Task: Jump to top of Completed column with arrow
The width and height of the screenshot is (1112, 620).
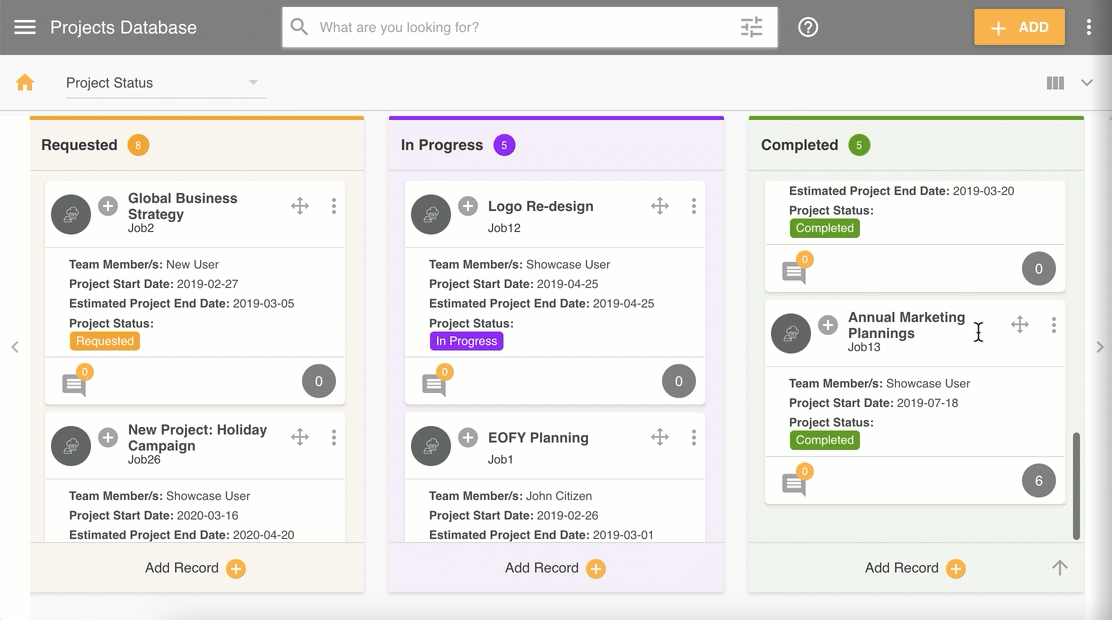Action: [x=1060, y=568]
